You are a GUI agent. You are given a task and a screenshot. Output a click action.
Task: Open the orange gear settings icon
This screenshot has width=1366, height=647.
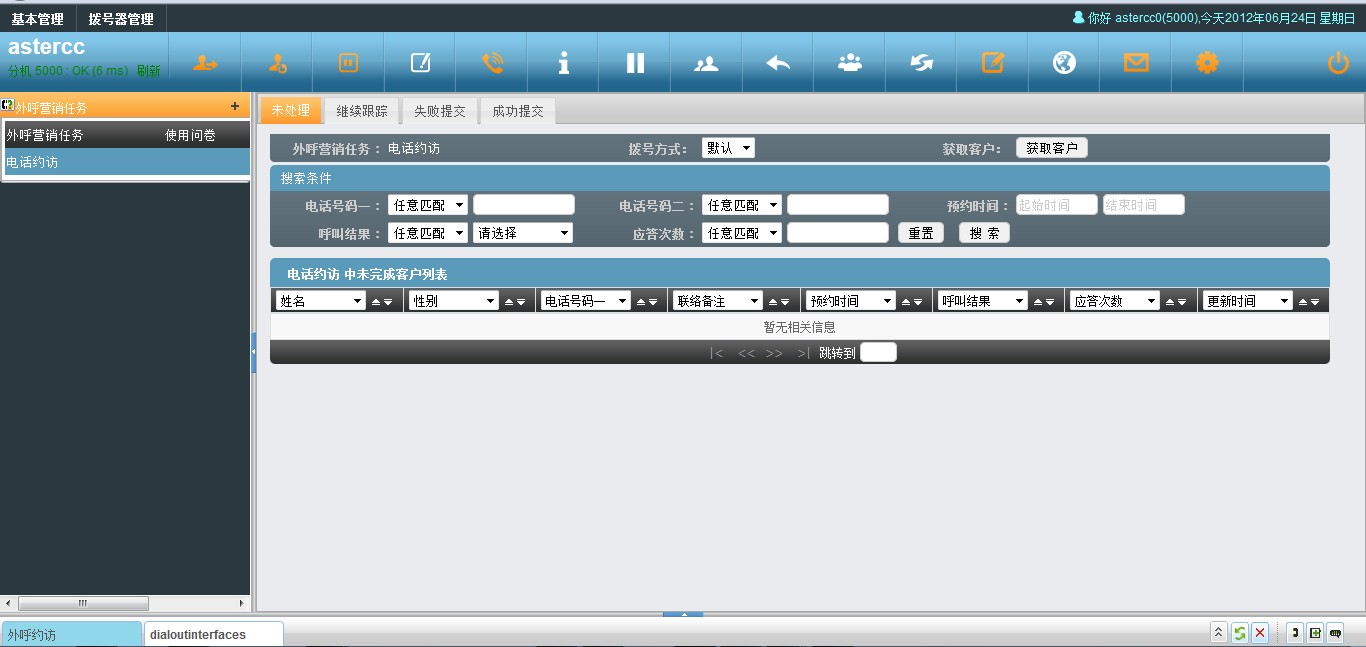(1207, 63)
